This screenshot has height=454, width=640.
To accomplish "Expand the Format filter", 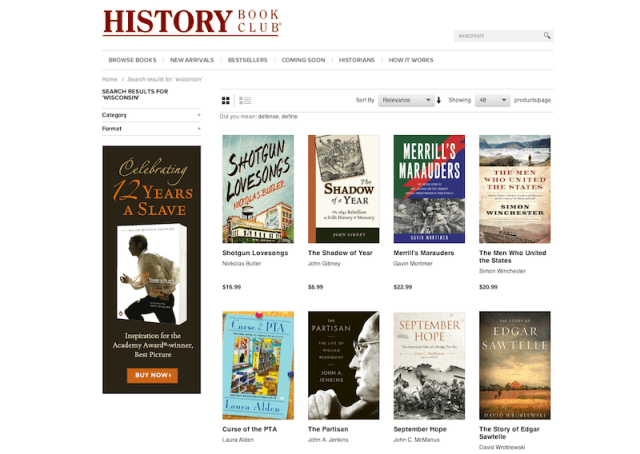I will coord(151,129).
